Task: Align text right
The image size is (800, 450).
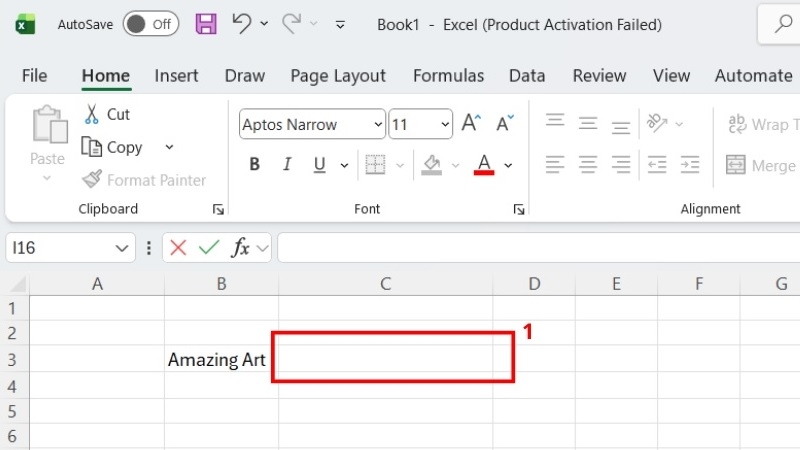Action: coord(621,164)
